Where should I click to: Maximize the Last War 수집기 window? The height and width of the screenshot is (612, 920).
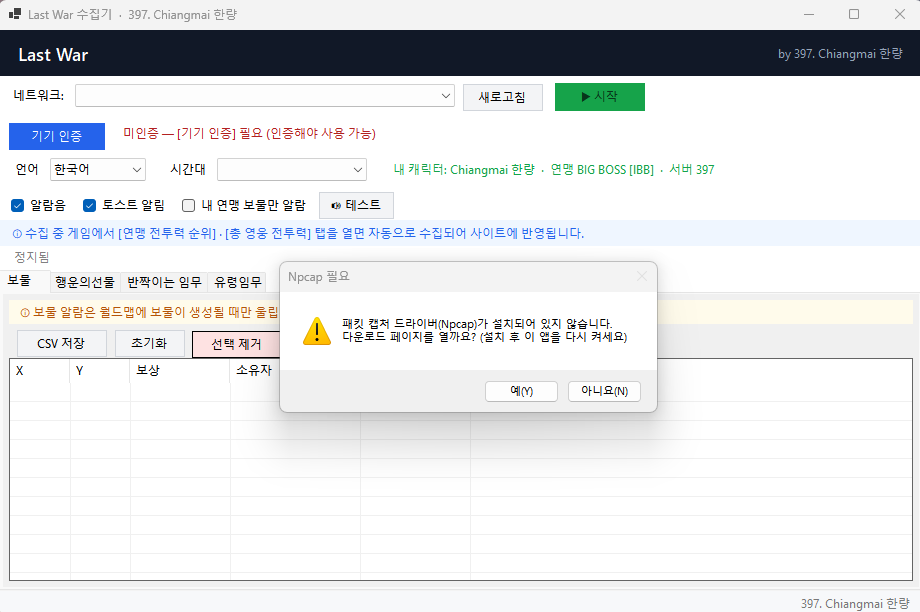pos(854,14)
